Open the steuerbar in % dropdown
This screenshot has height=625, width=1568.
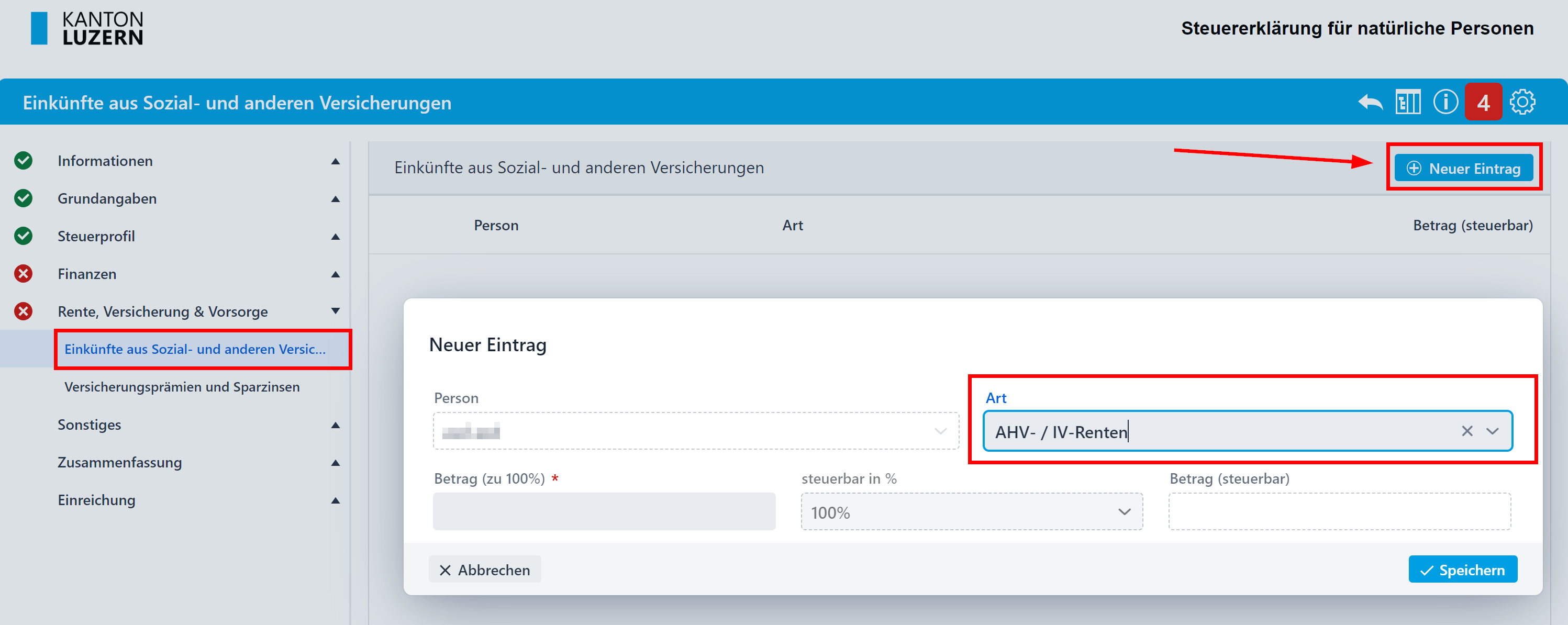[x=972, y=512]
